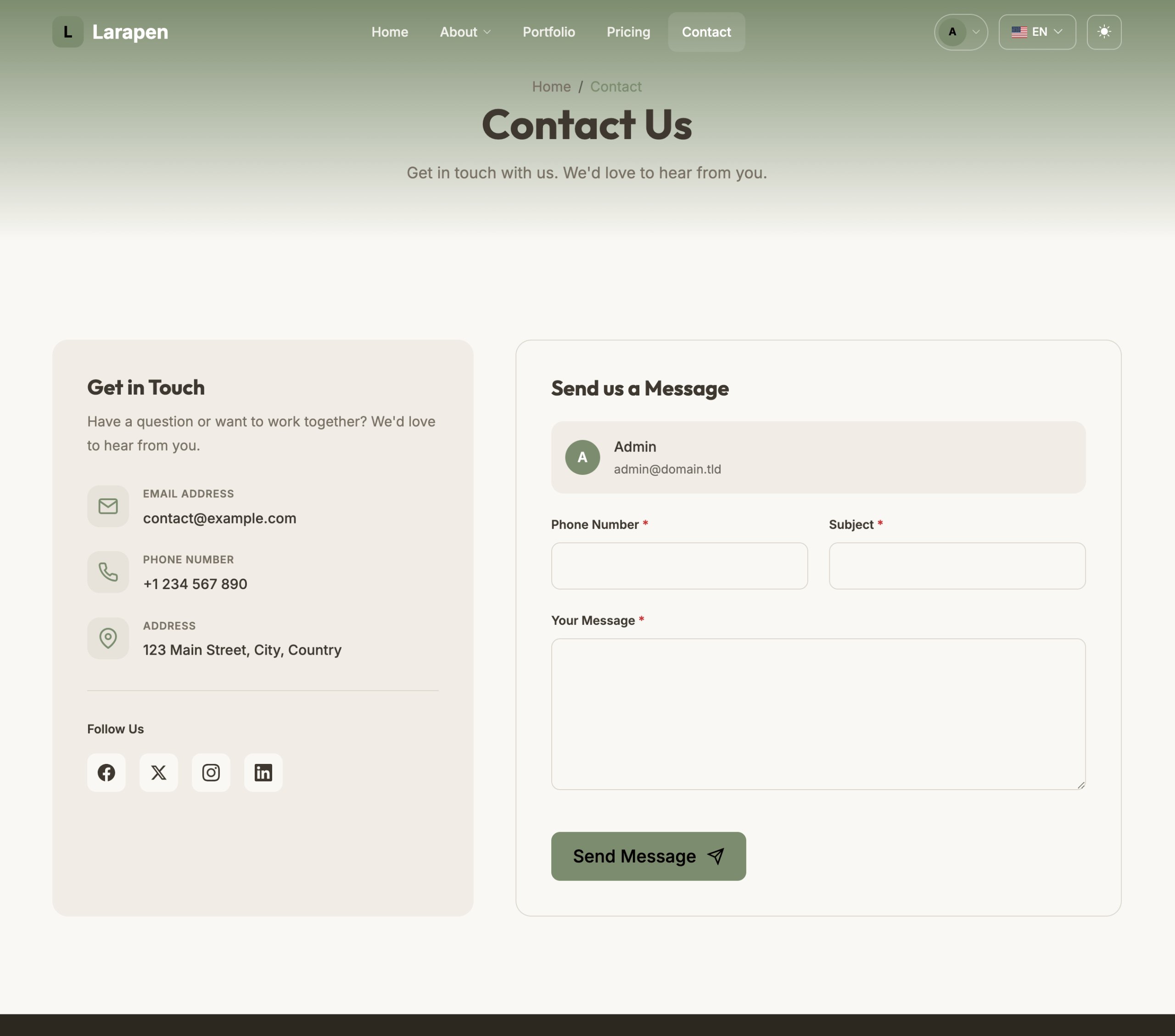
Task: Focus the Phone Number input field
Action: (x=679, y=565)
